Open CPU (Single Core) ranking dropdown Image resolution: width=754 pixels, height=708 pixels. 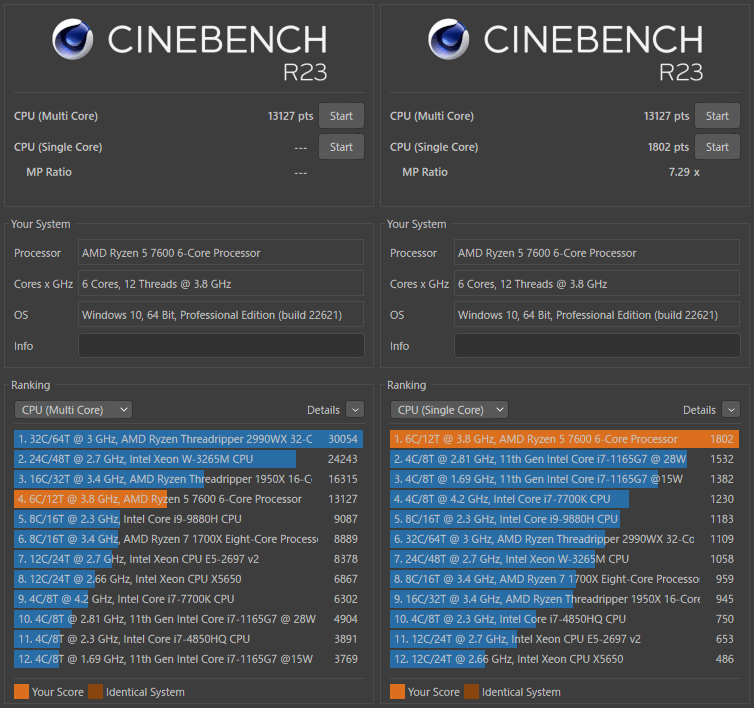pos(449,410)
